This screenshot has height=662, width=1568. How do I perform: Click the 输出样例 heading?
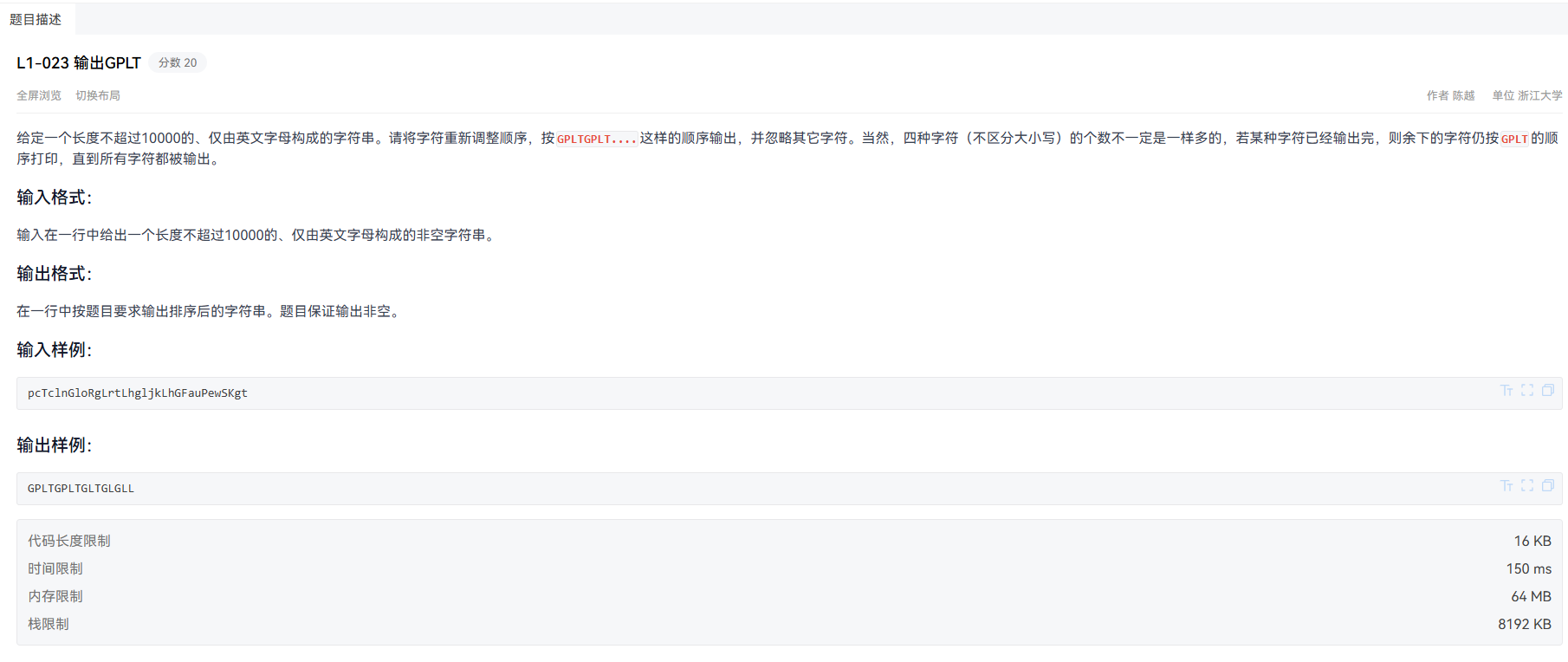54,445
